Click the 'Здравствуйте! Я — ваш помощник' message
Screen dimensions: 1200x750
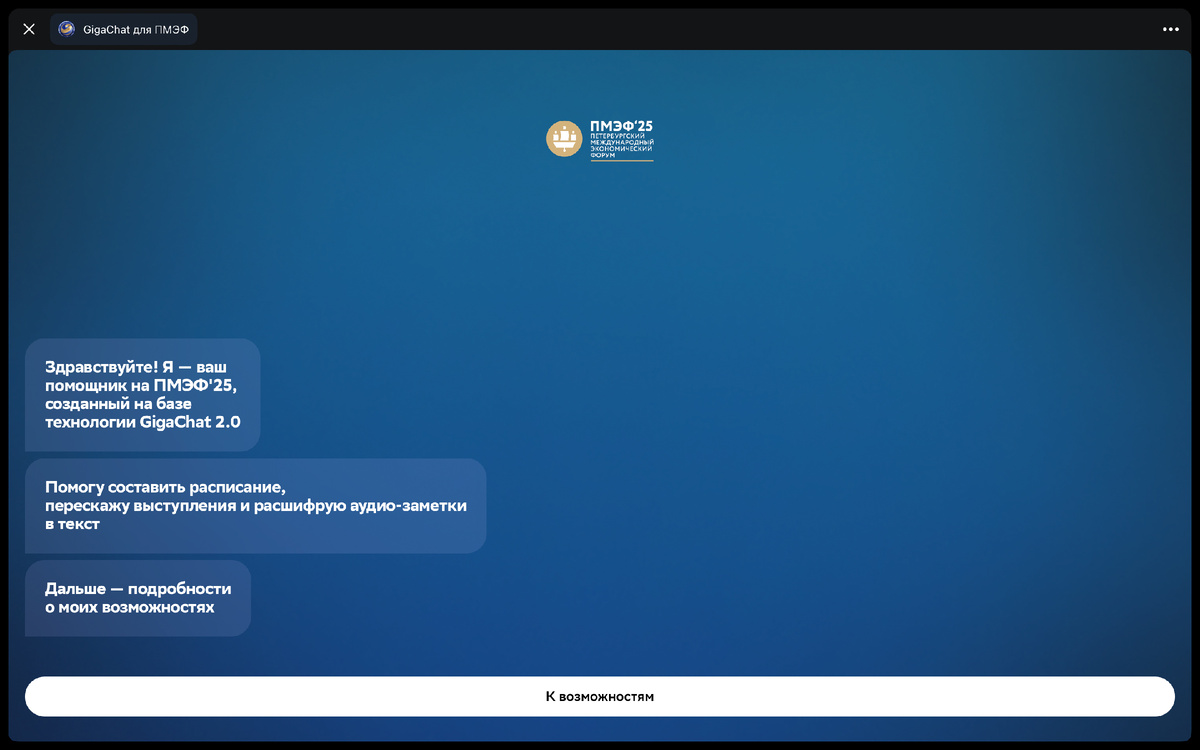[x=143, y=395]
